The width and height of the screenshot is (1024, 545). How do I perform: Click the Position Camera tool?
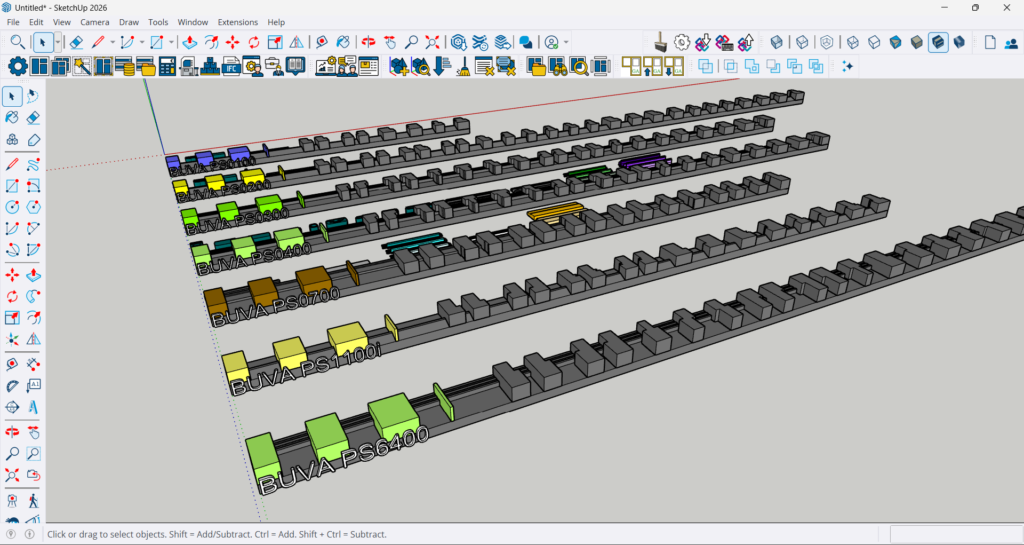(x=12, y=501)
